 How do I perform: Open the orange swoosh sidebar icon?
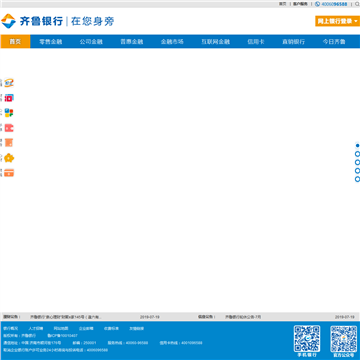point(9,82)
